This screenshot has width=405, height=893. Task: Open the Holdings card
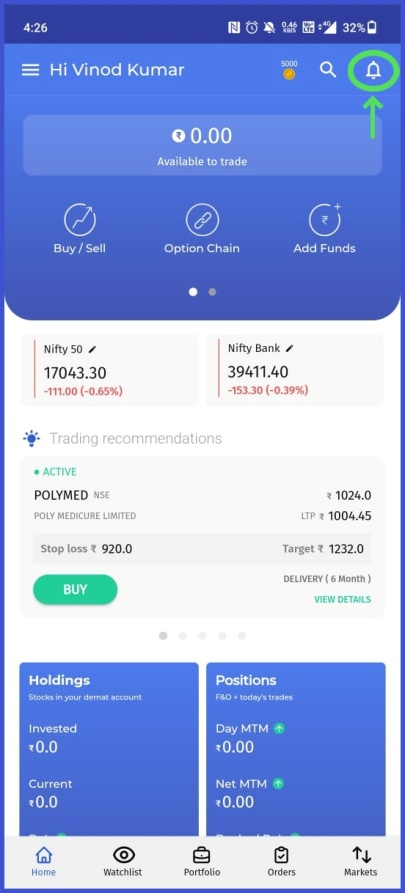[109, 749]
